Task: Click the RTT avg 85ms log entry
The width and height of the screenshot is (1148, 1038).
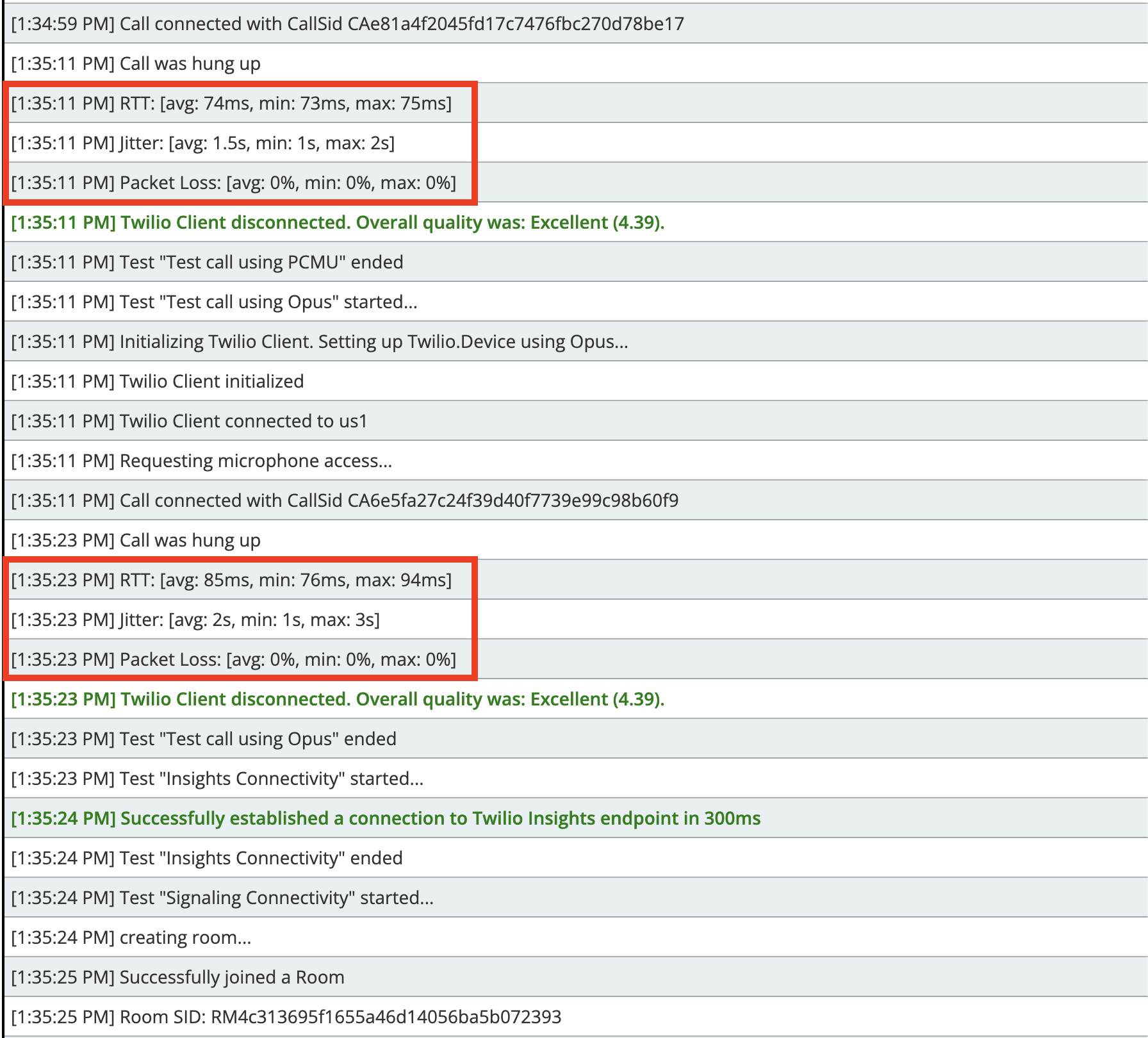Action: [231, 580]
